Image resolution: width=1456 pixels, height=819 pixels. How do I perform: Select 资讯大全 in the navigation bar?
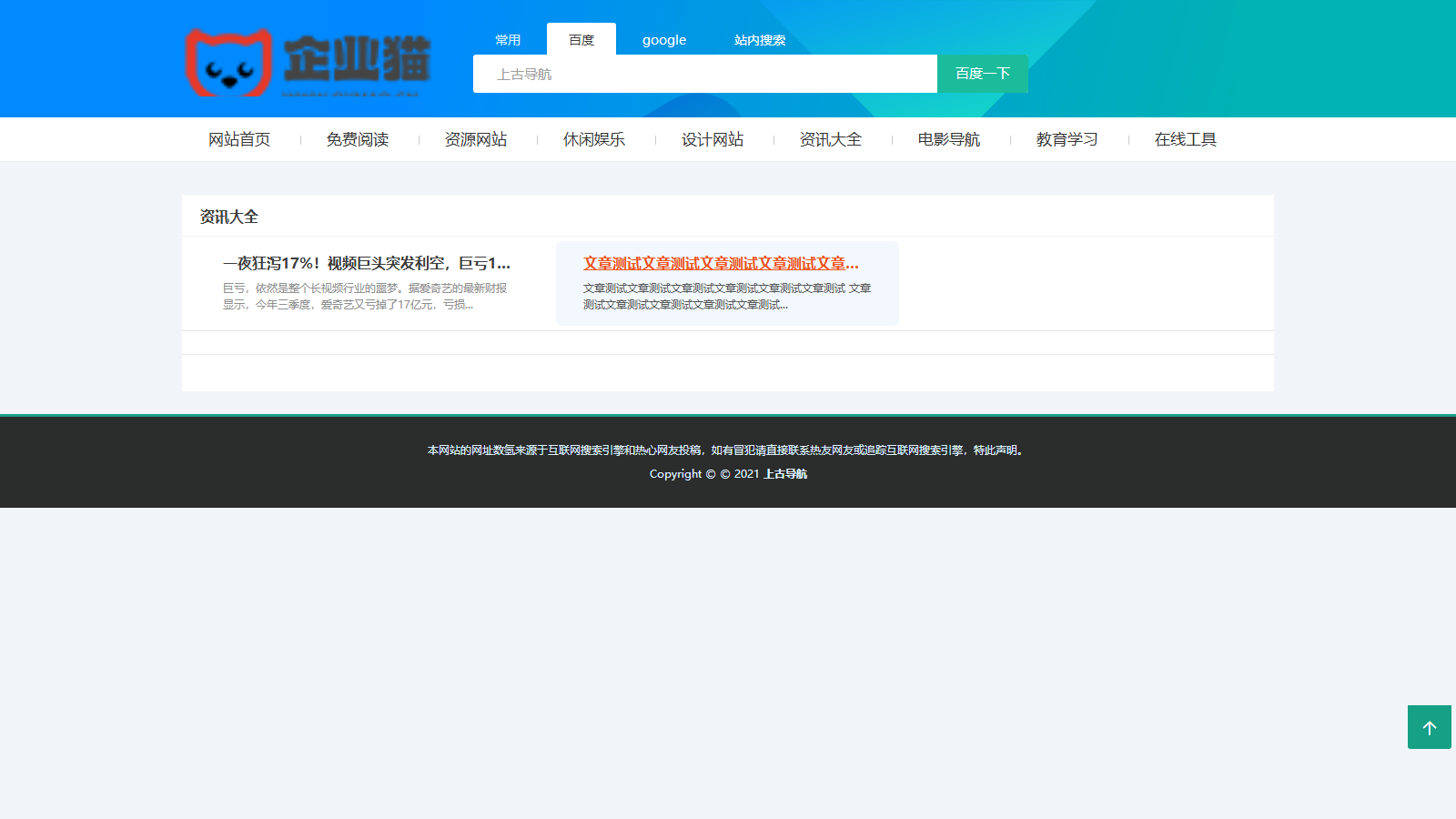[831, 139]
